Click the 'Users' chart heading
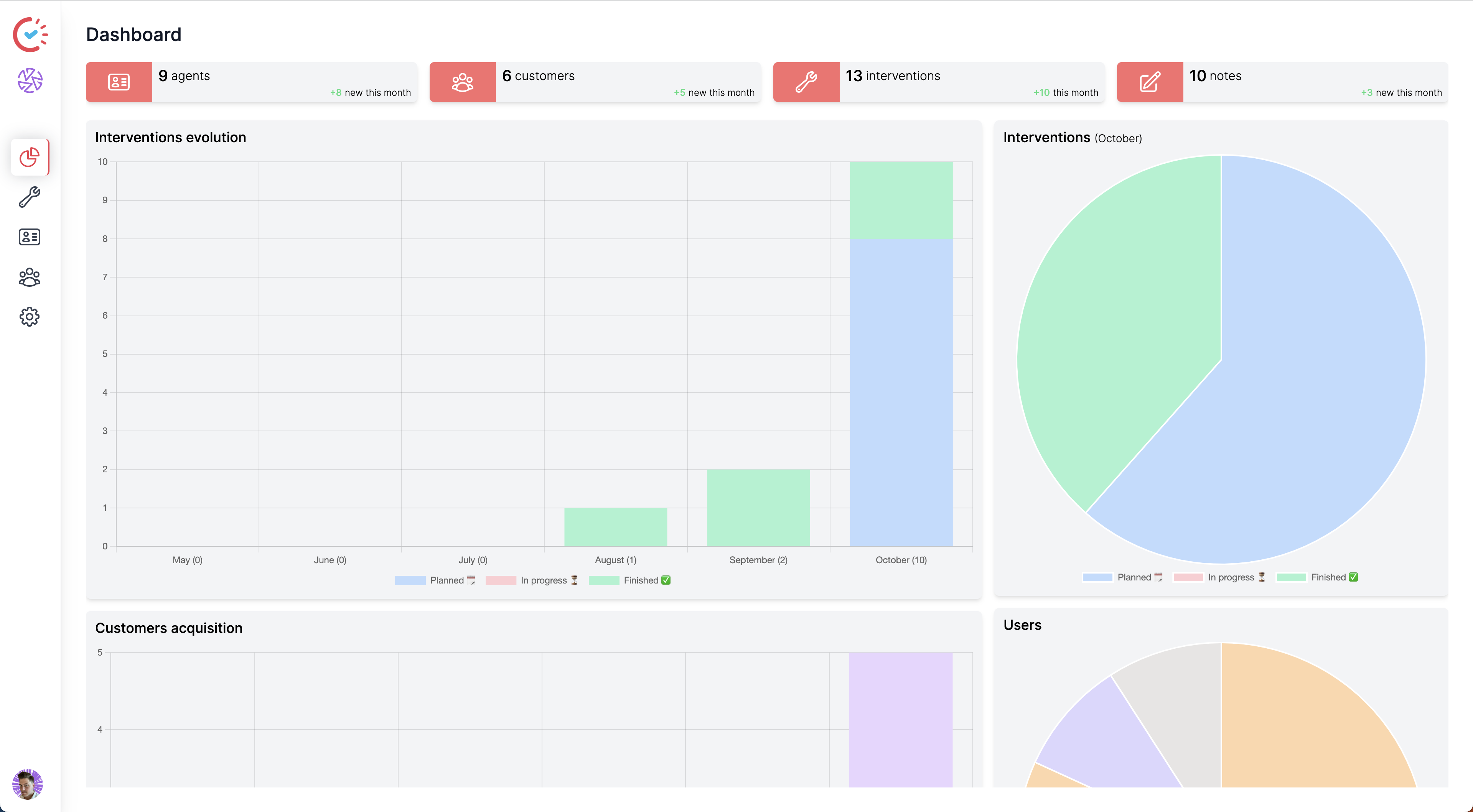Screen dimensions: 1473x812 [x=1022, y=625]
